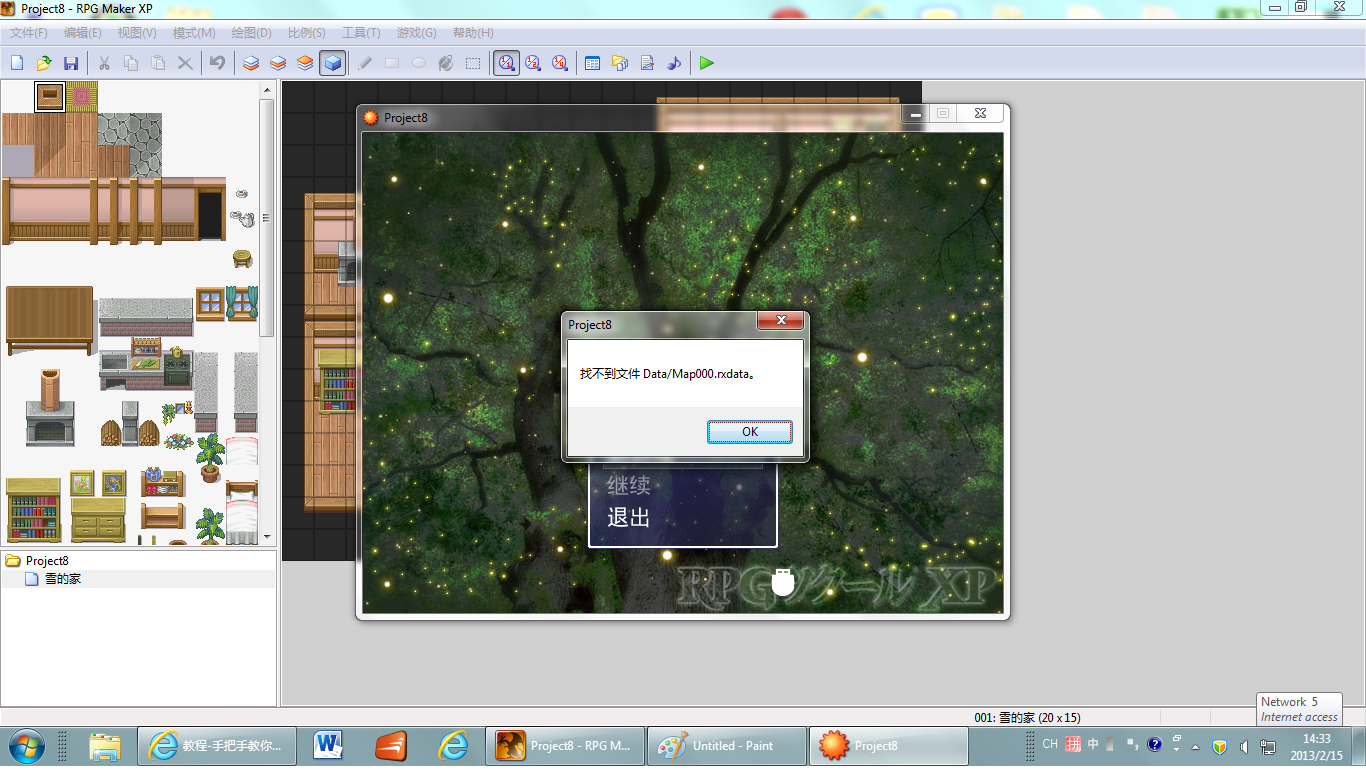
Task: Click the Paste clipboard icon
Action: coord(158,63)
